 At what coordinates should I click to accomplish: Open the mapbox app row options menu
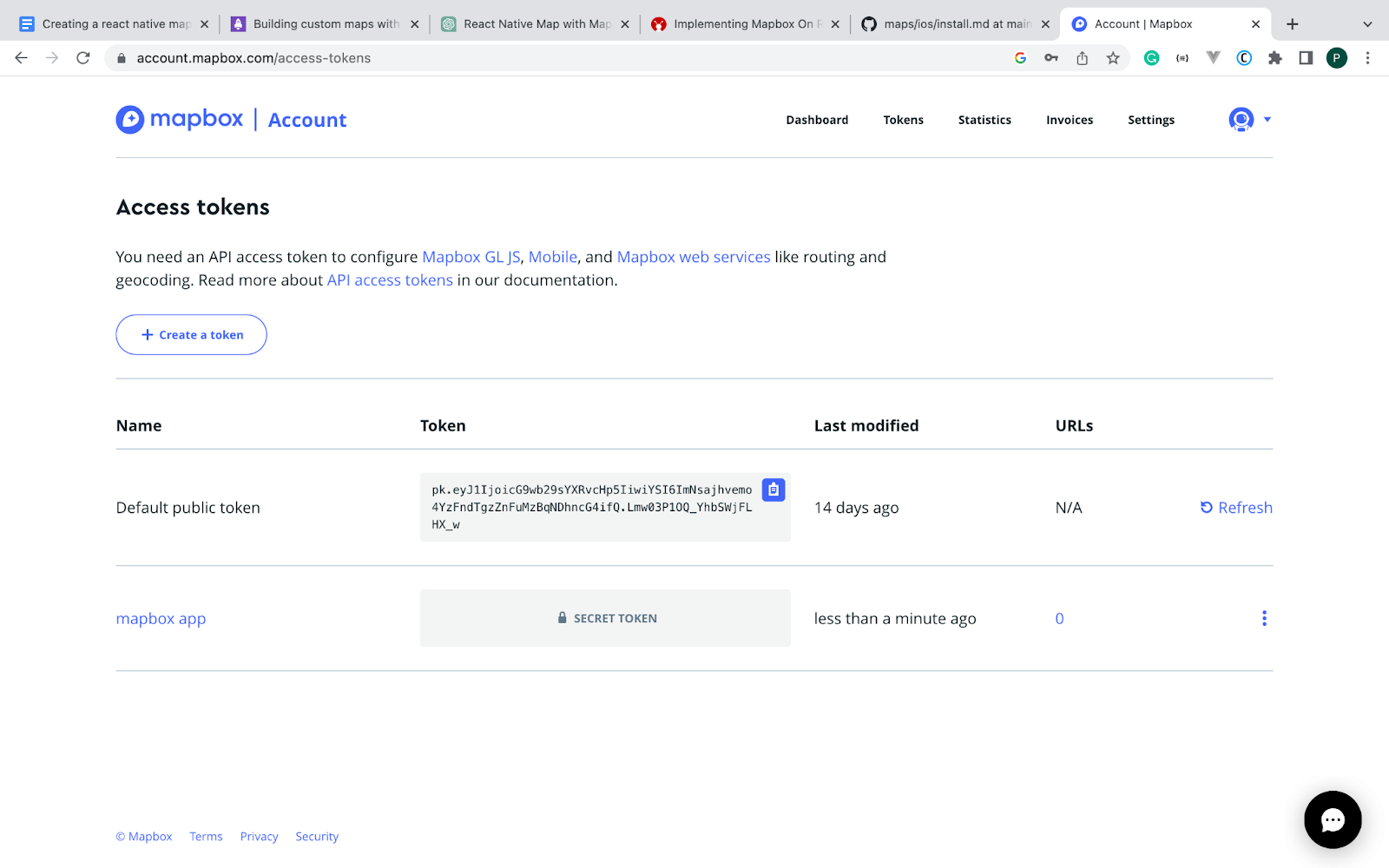pyautogui.click(x=1264, y=618)
